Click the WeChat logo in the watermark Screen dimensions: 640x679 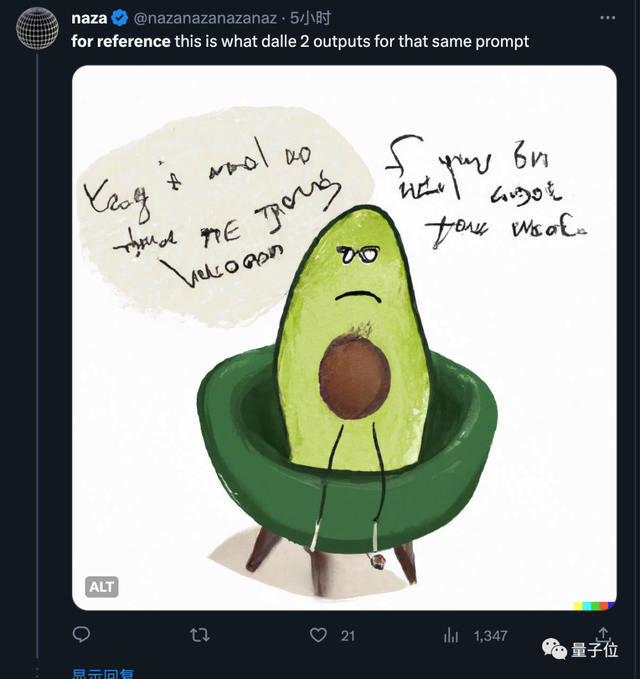pos(554,650)
